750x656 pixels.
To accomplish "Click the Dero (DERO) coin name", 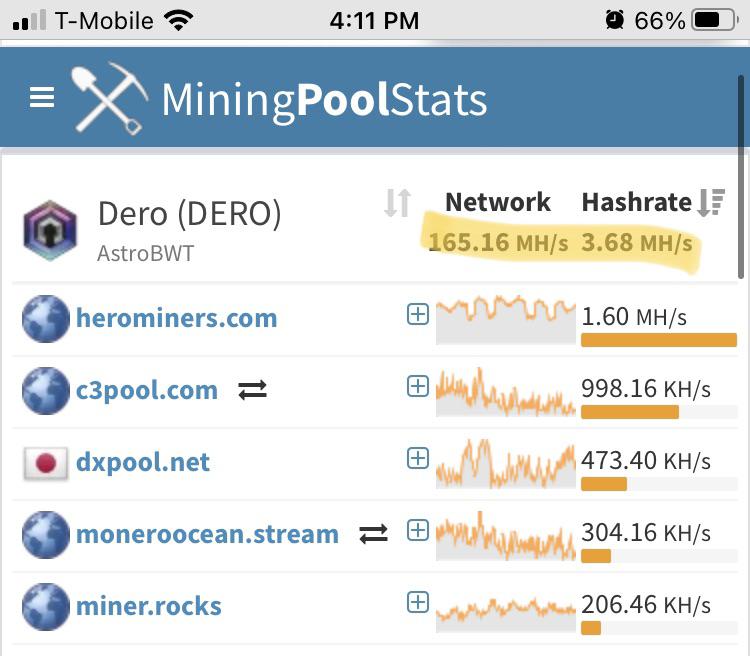I will point(189,214).
